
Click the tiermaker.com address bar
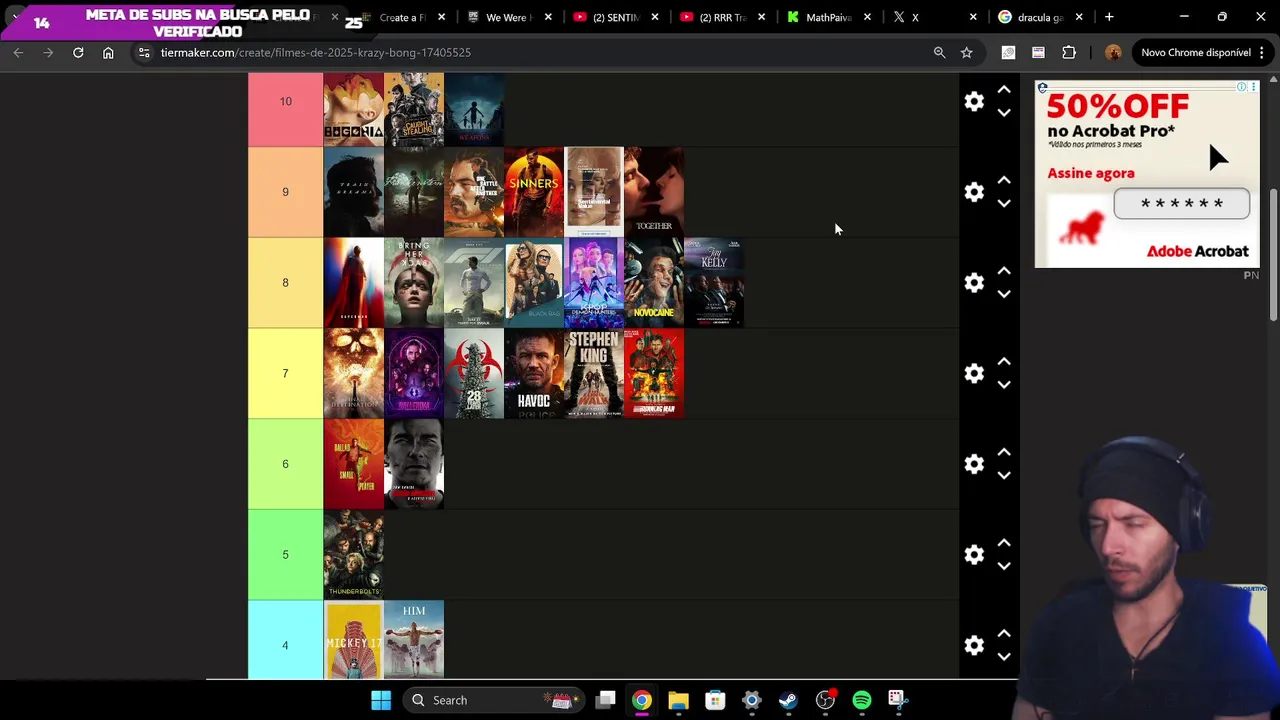[x=540, y=52]
